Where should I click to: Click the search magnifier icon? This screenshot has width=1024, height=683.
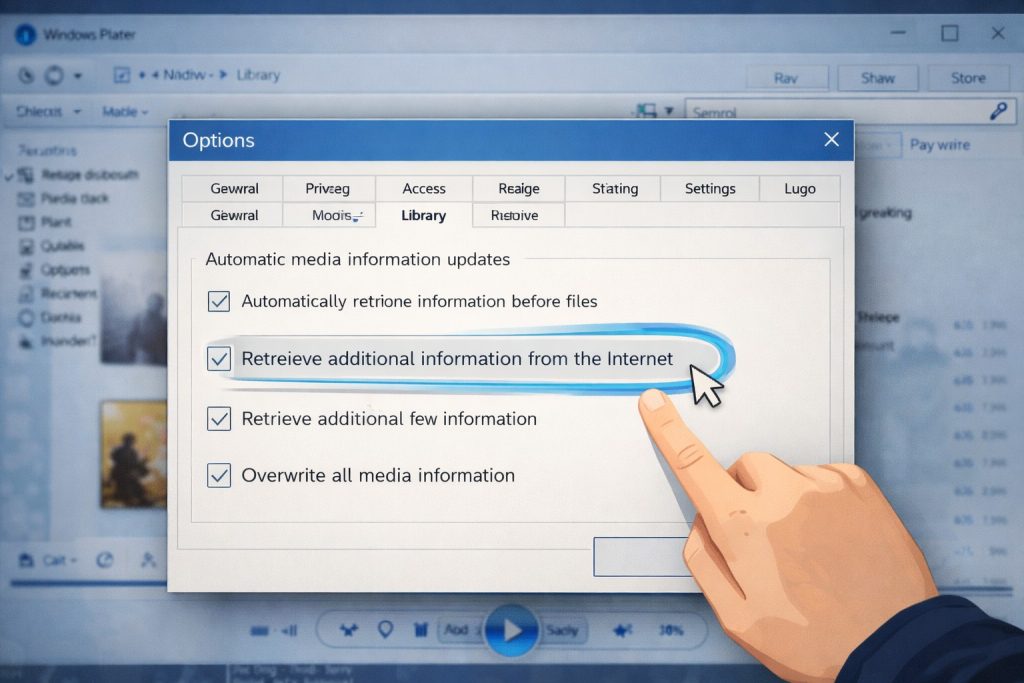[x=997, y=111]
